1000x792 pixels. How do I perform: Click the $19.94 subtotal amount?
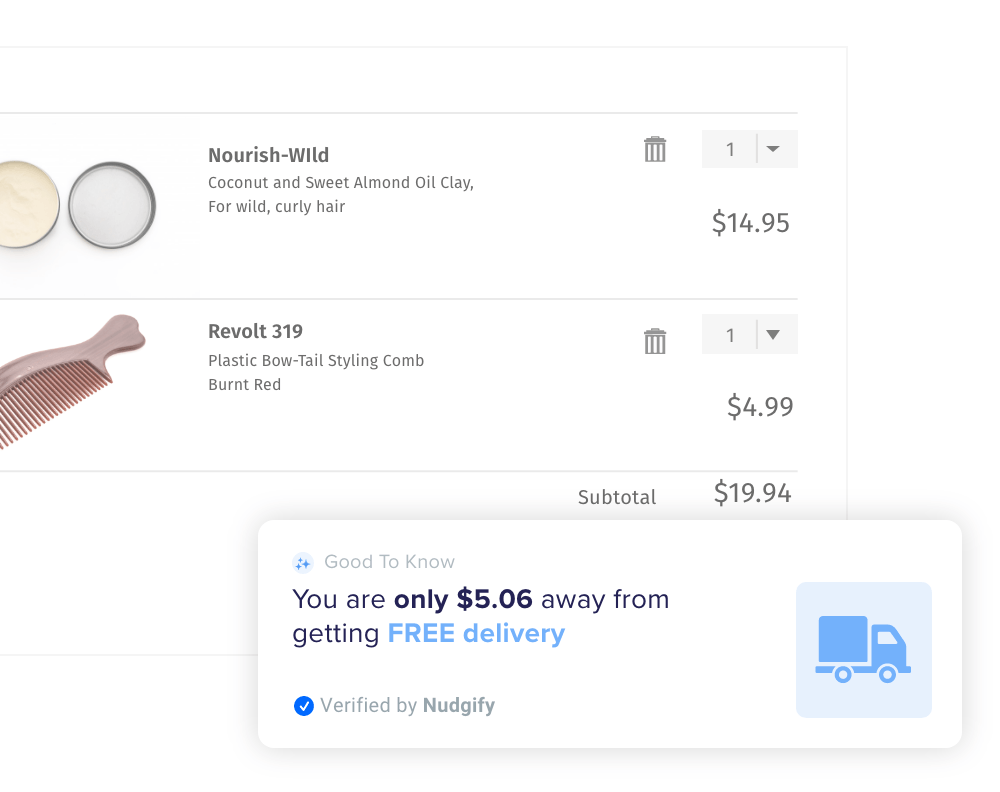[x=752, y=493]
